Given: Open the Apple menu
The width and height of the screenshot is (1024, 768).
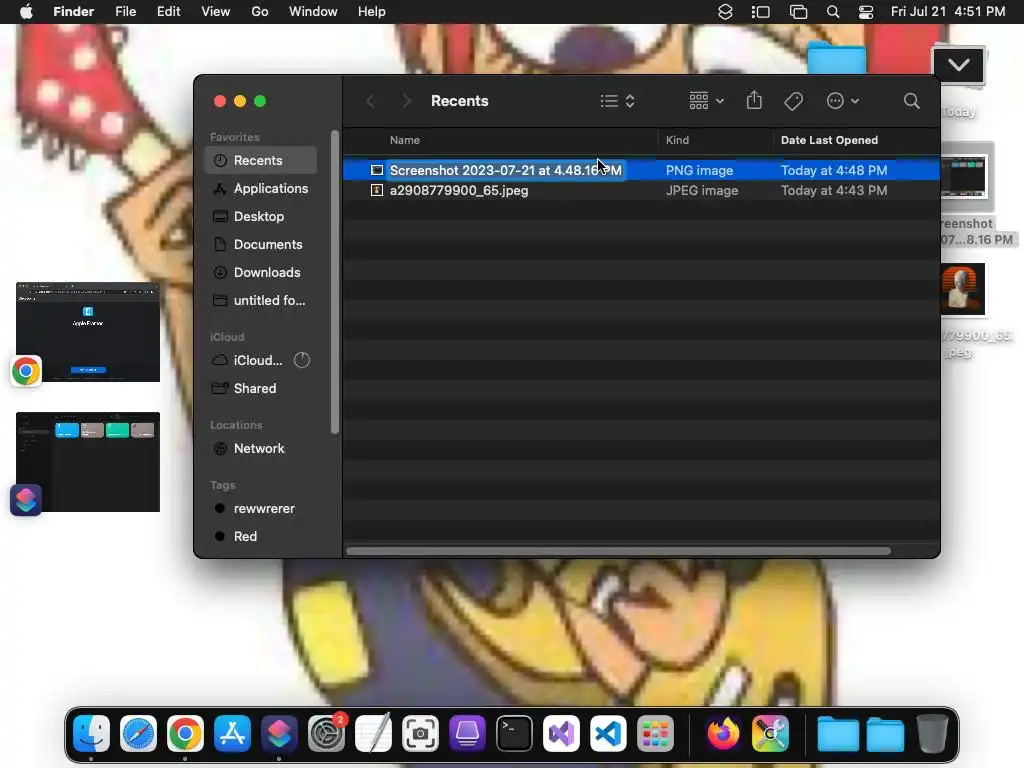Looking at the screenshot, I should (26, 12).
